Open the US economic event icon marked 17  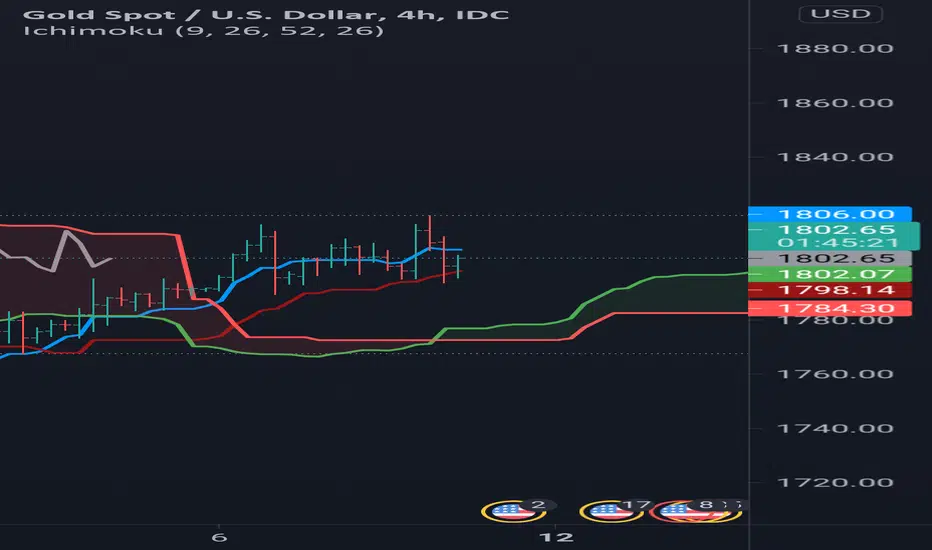point(612,511)
